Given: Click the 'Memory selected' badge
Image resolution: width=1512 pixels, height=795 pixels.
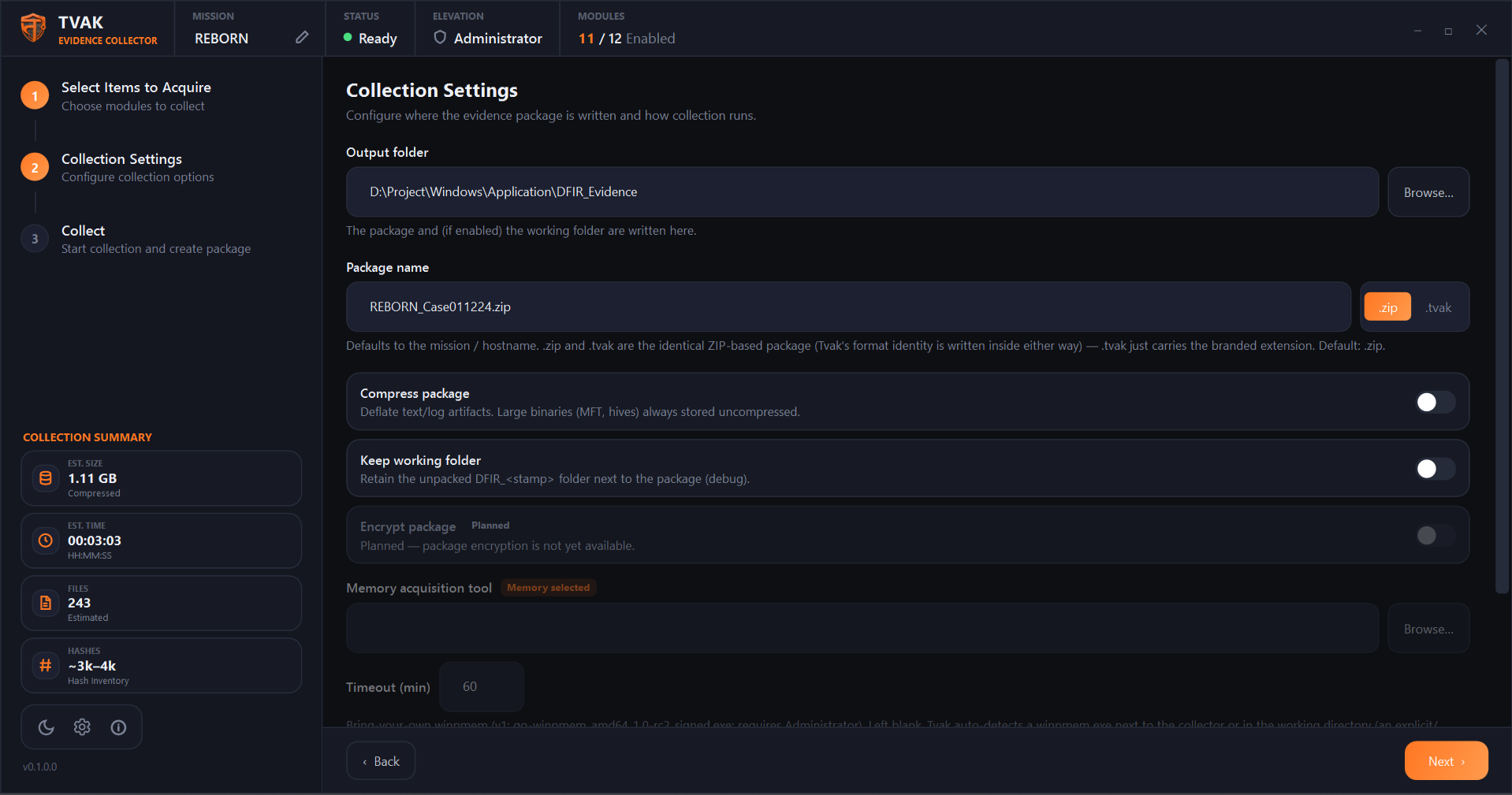Looking at the screenshot, I should (549, 588).
